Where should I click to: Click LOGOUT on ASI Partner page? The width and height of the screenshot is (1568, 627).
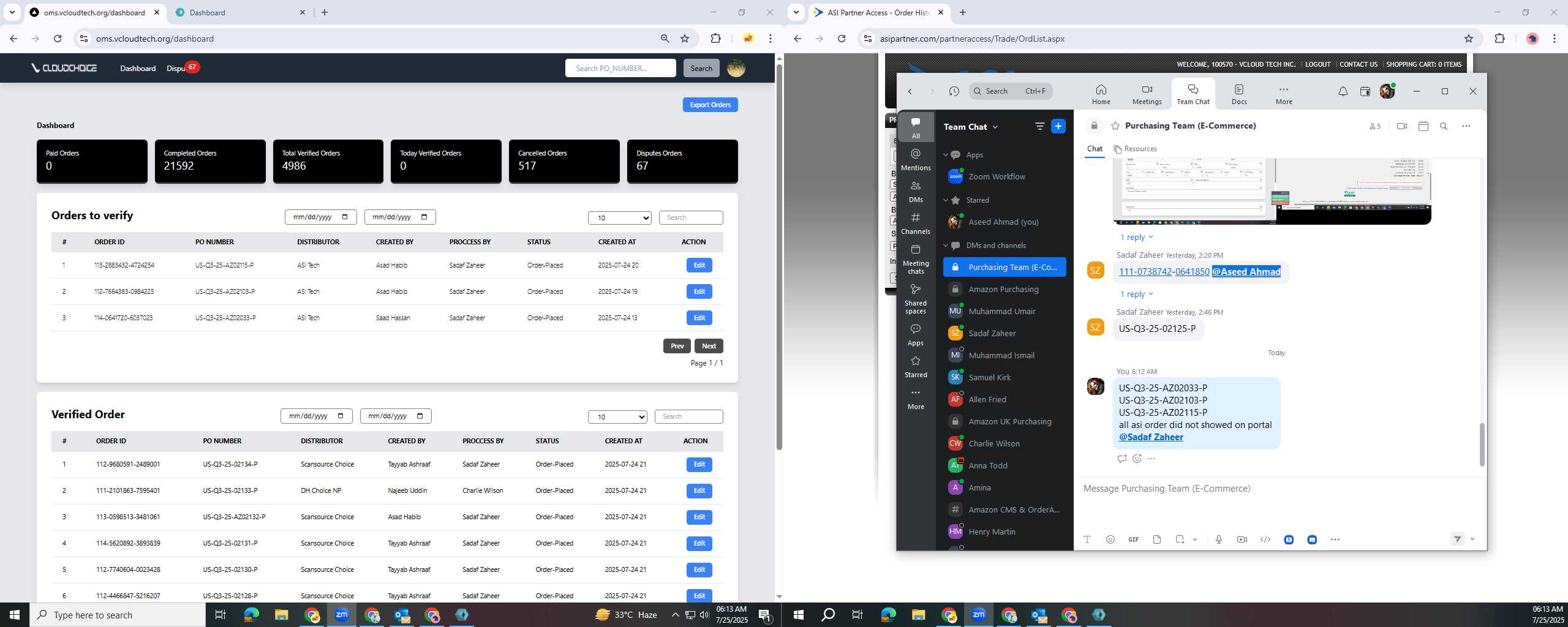[x=1317, y=64]
